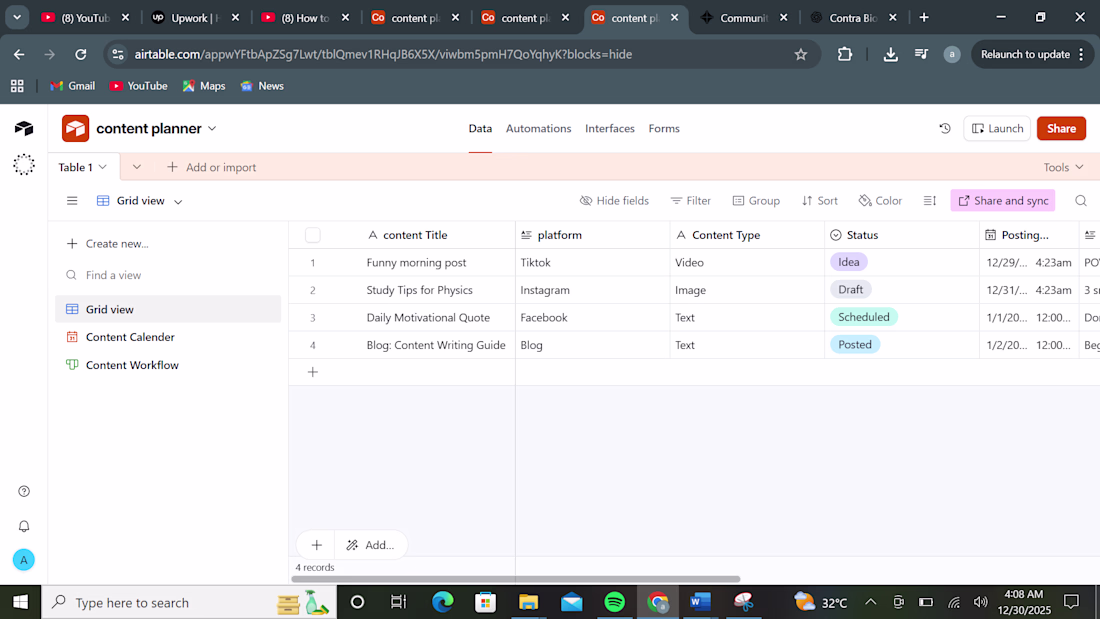Open the Filter button
1100x619 pixels.
point(690,201)
